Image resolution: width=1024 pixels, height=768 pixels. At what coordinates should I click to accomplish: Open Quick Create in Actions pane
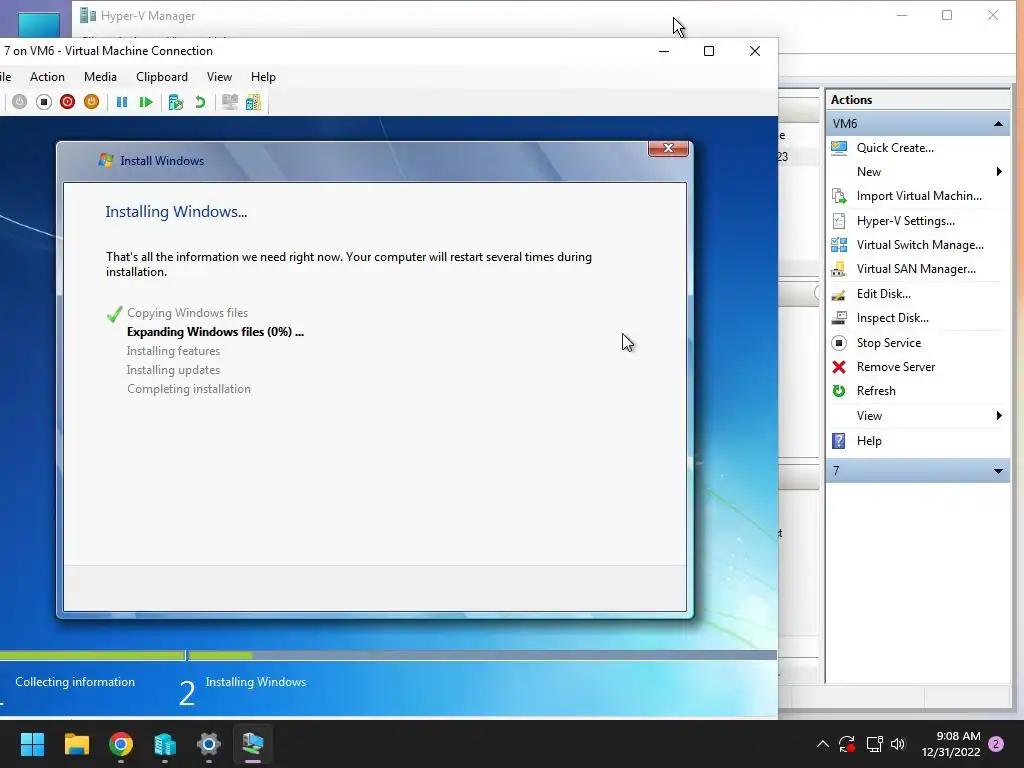point(895,148)
